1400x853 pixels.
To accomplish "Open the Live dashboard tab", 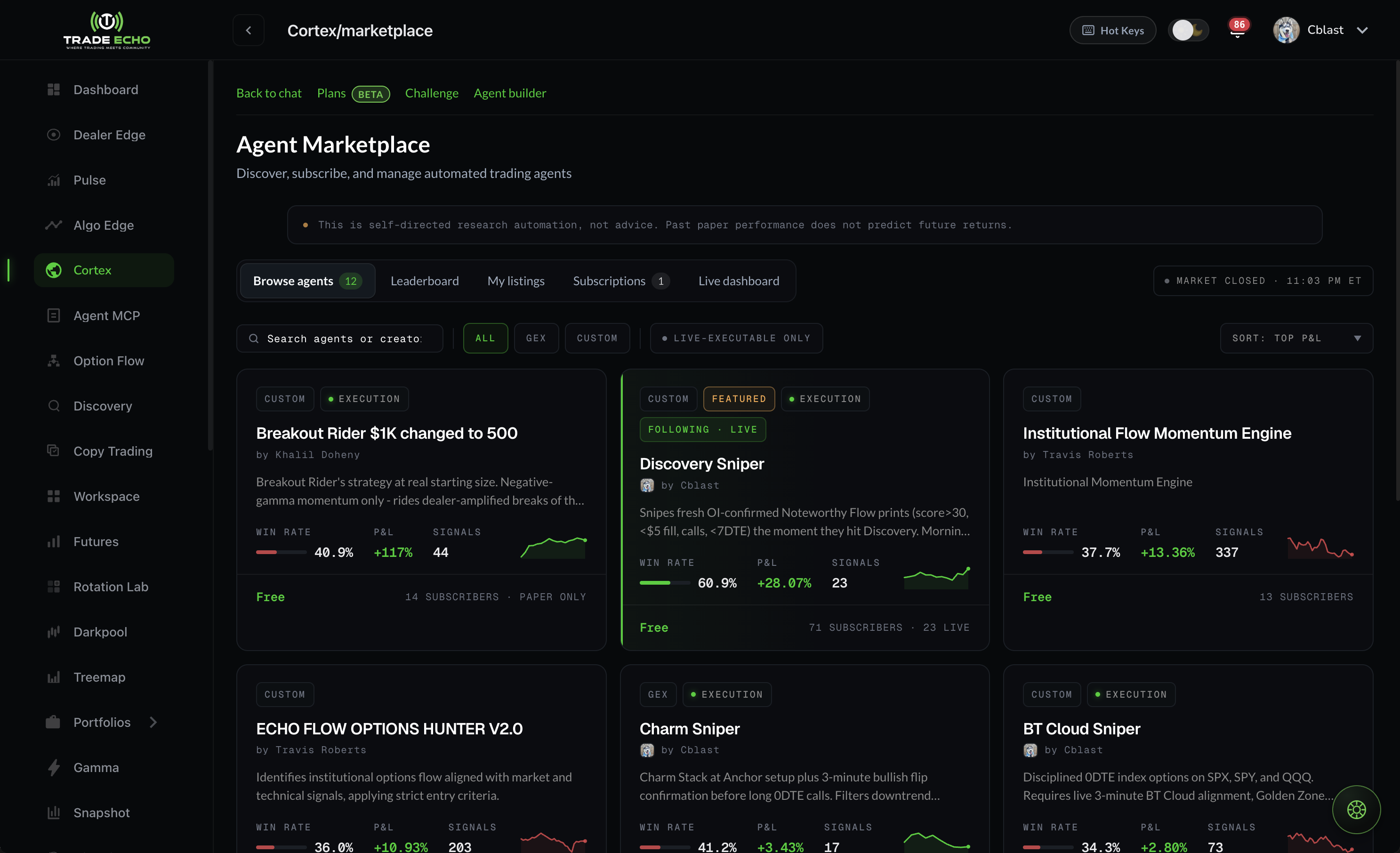I will coord(739,281).
